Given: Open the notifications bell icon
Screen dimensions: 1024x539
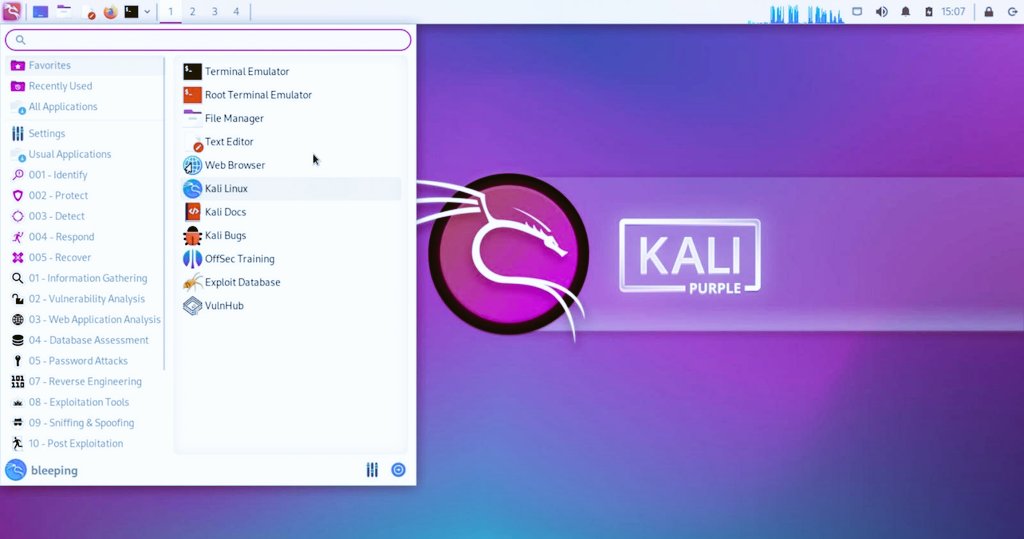Looking at the screenshot, I should 905,12.
